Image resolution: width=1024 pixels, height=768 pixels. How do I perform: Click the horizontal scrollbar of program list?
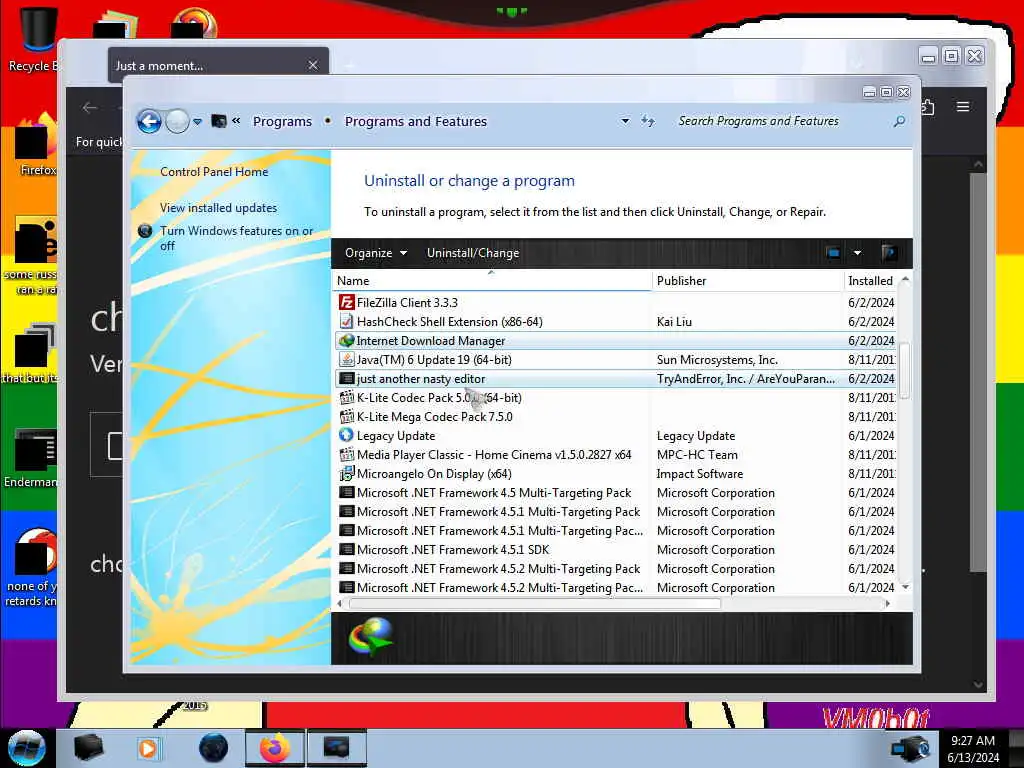pyautogui.click(x=535, y=603)
